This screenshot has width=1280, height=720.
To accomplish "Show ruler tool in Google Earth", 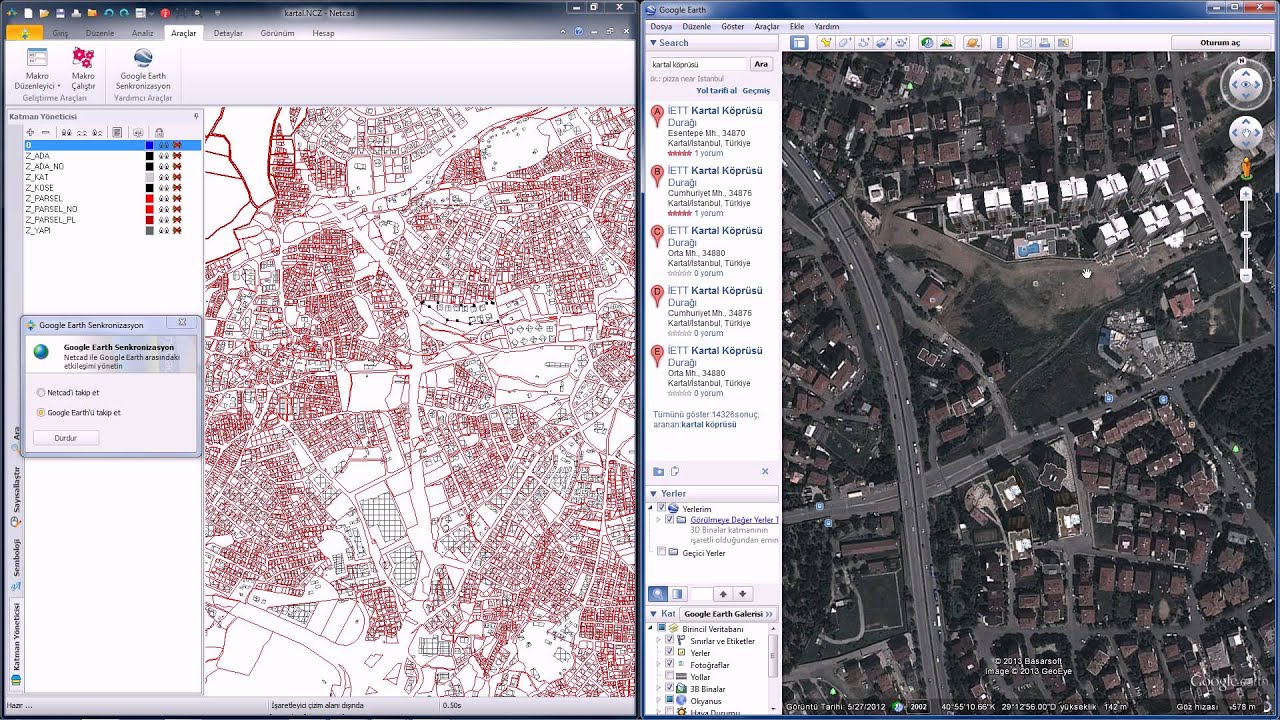I will tap(999, 43).
